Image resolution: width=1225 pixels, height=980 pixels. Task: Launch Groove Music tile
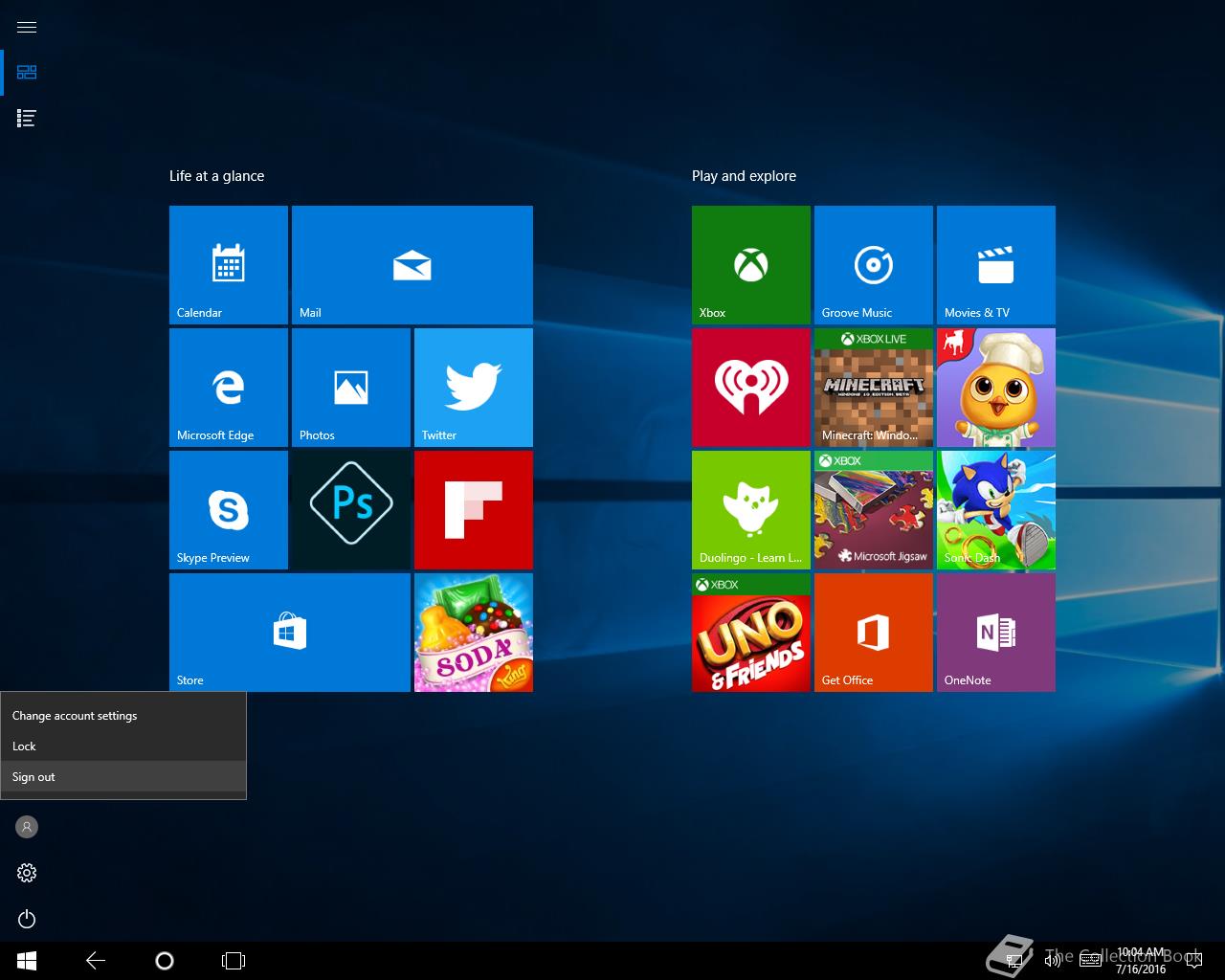874,265
